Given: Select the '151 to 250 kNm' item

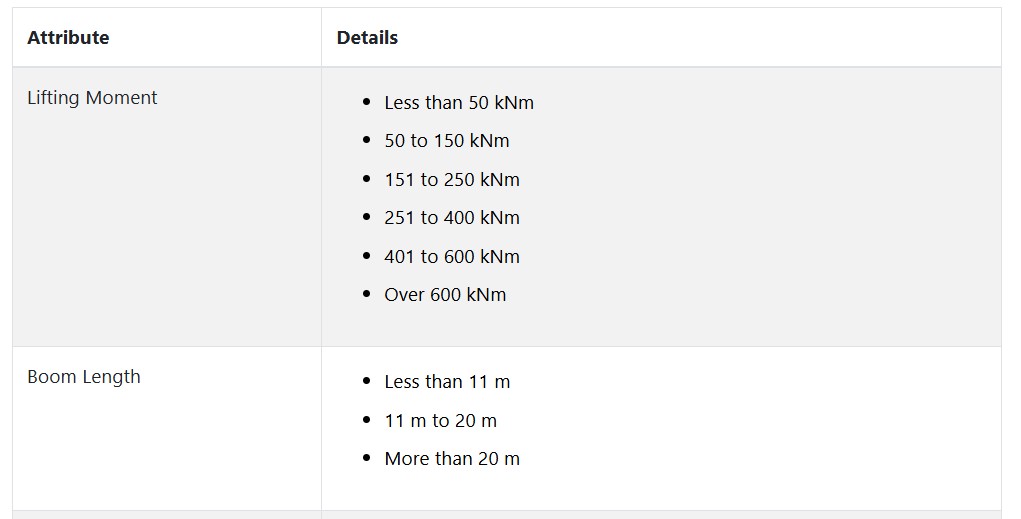Looking at the screenshot, I should click(x=452, y=180).
